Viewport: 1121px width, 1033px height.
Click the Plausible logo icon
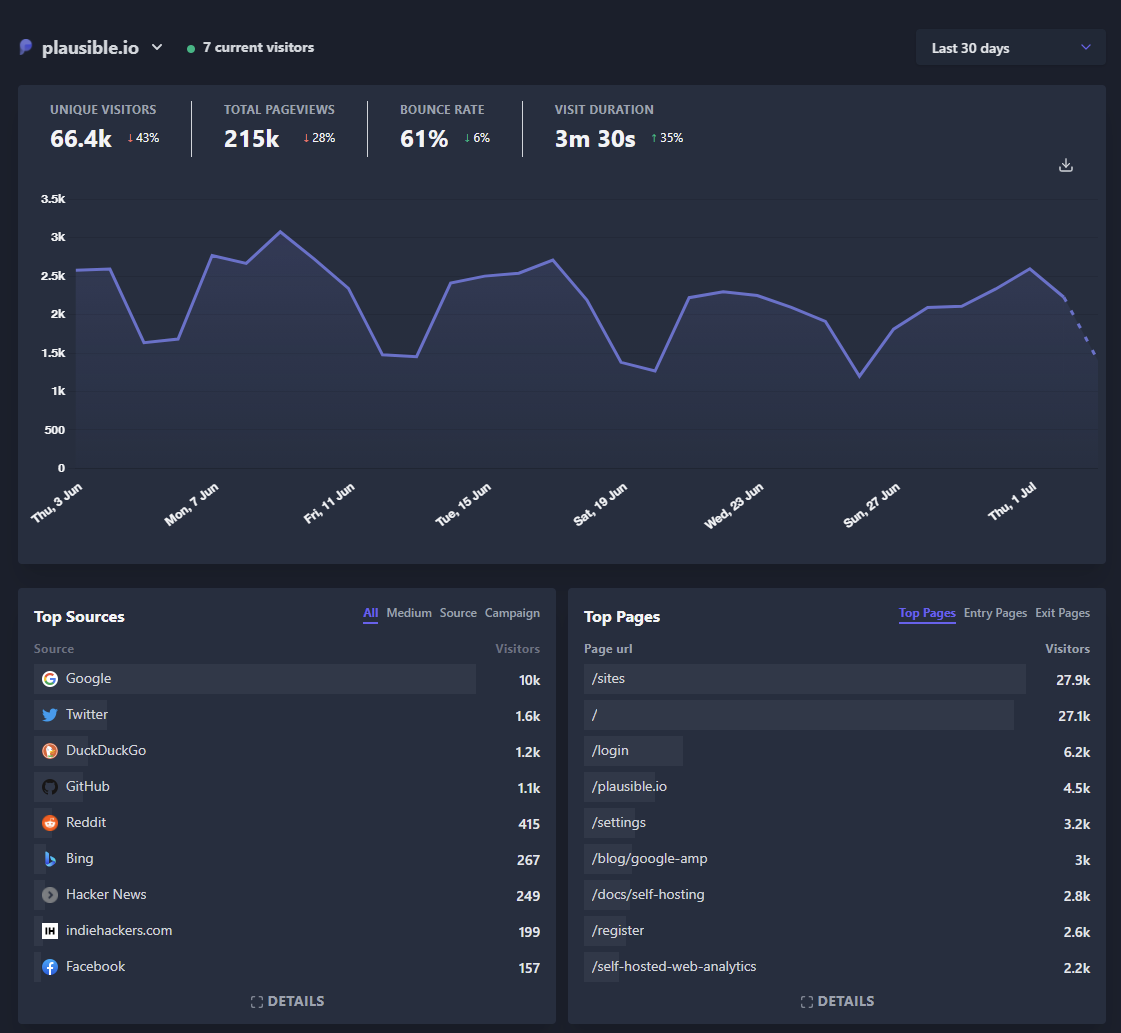[25, 47]
